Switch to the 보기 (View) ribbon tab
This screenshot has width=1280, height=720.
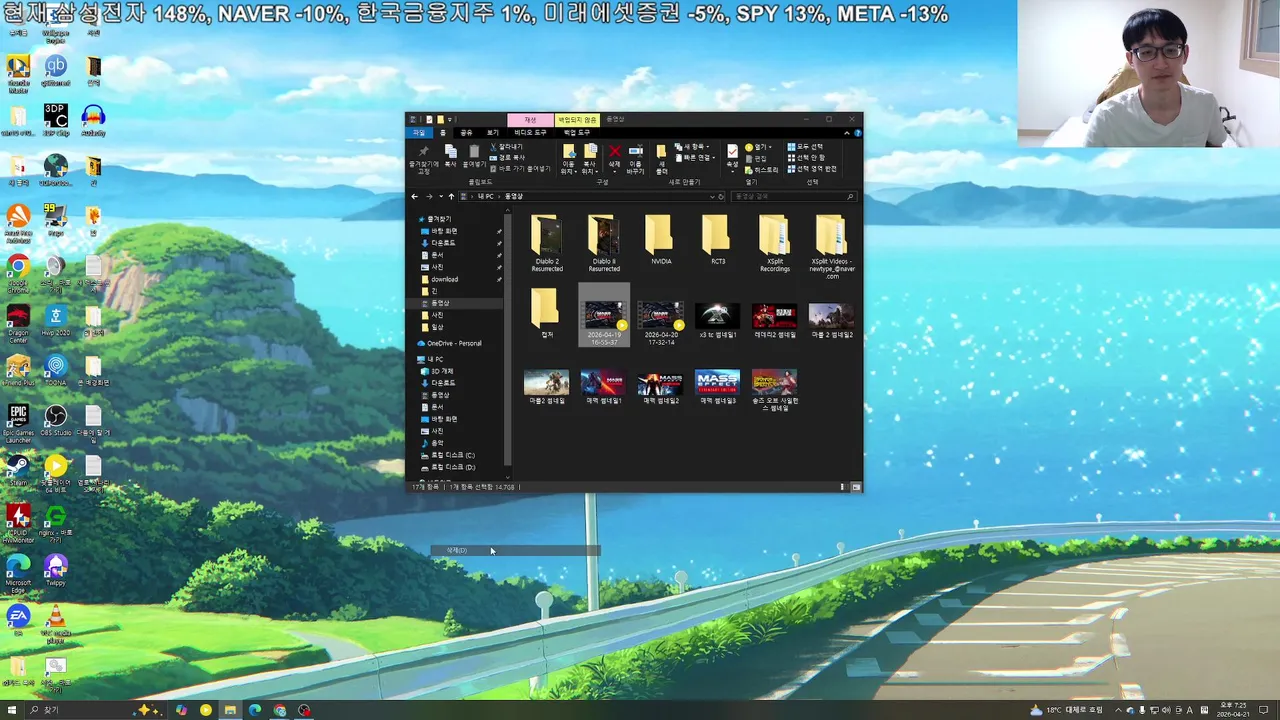coord(493,132)
